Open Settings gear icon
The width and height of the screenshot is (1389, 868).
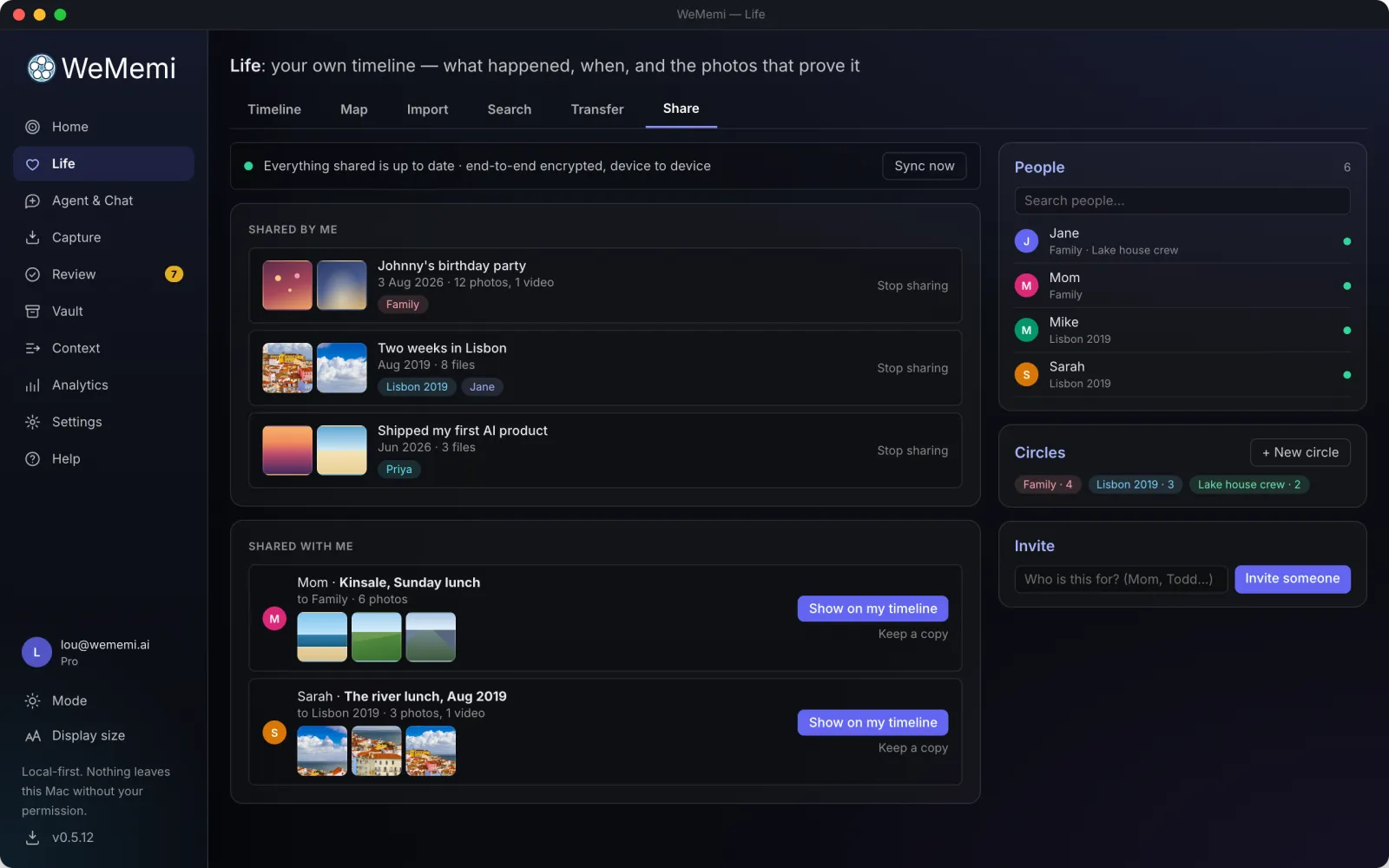[32, 422]
